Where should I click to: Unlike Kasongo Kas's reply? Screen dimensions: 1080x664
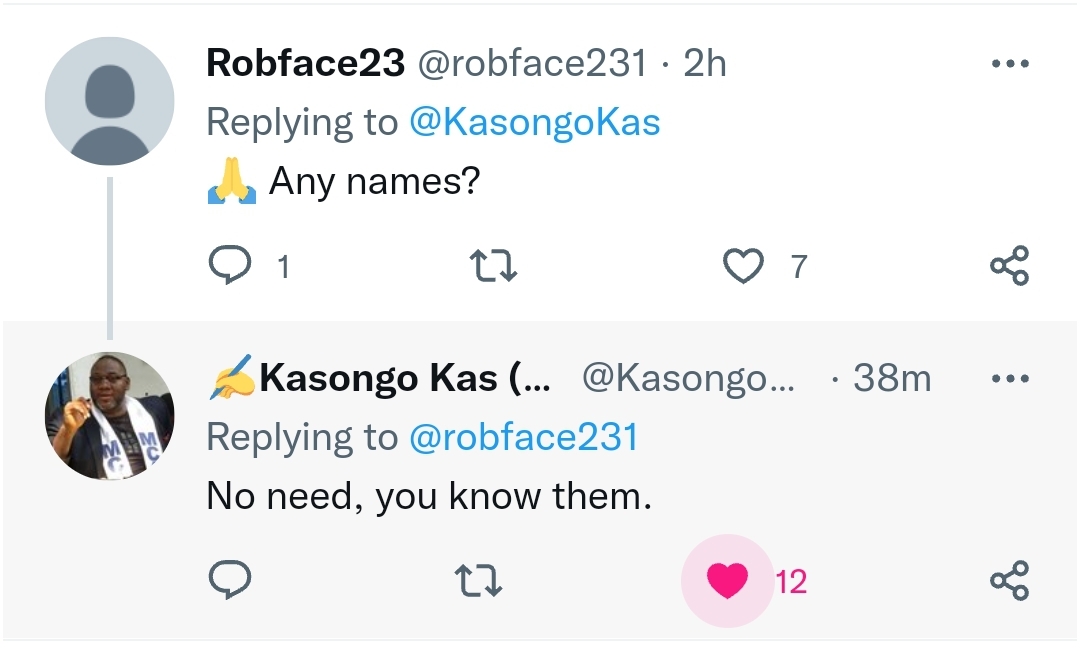click(727, 580)
